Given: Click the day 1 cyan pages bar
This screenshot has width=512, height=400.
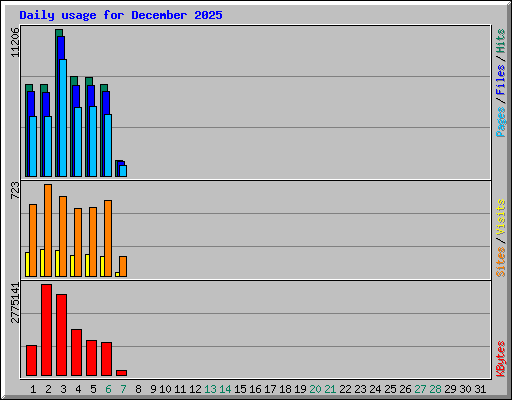Looking at the screenshot, I should tap(33, 146).
